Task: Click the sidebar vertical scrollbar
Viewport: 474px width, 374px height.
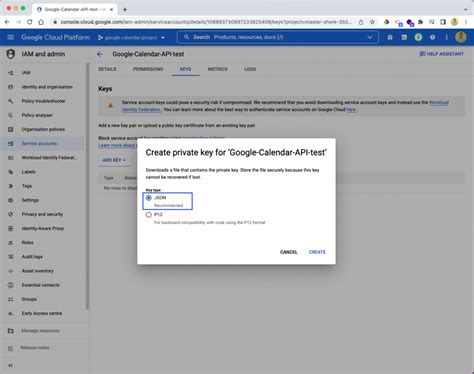Action: point(87,186)
